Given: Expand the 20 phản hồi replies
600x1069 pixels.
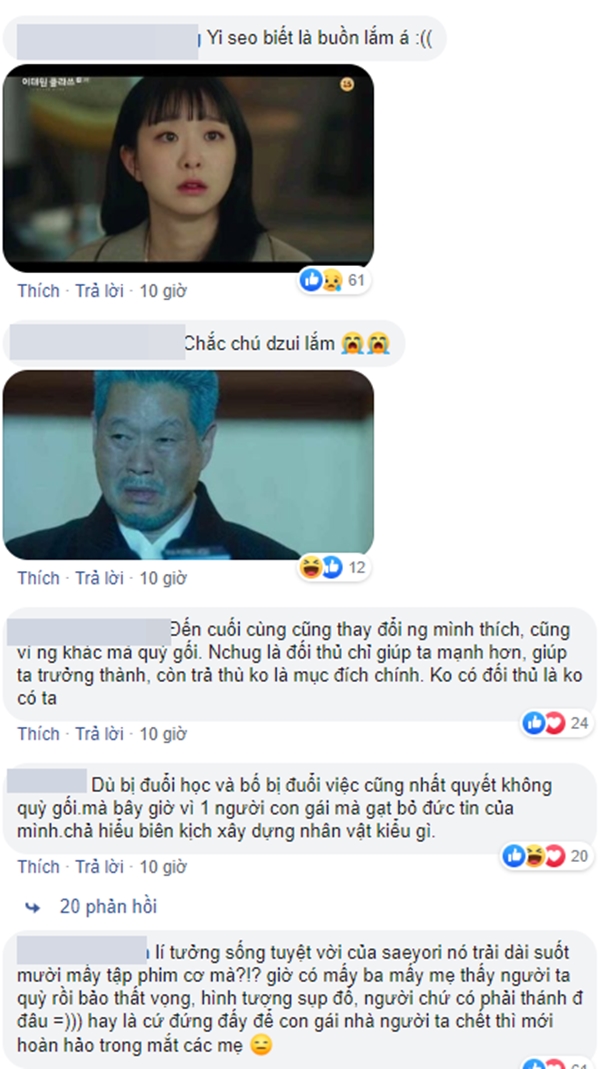Looking at the screenshot, I should [108, 907].
